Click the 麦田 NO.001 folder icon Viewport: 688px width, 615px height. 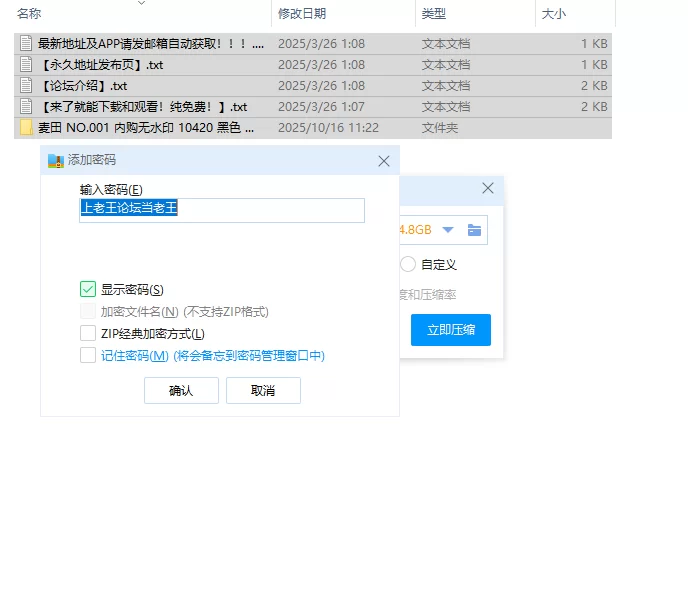point(27,128)
